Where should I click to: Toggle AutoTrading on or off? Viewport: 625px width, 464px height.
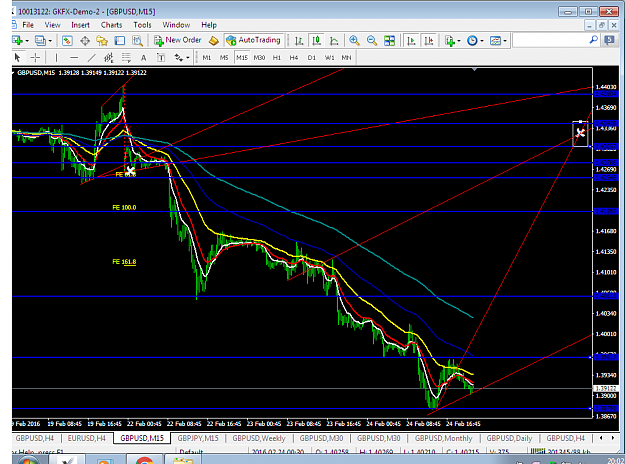pyautogui.click(x=254, y=40)
